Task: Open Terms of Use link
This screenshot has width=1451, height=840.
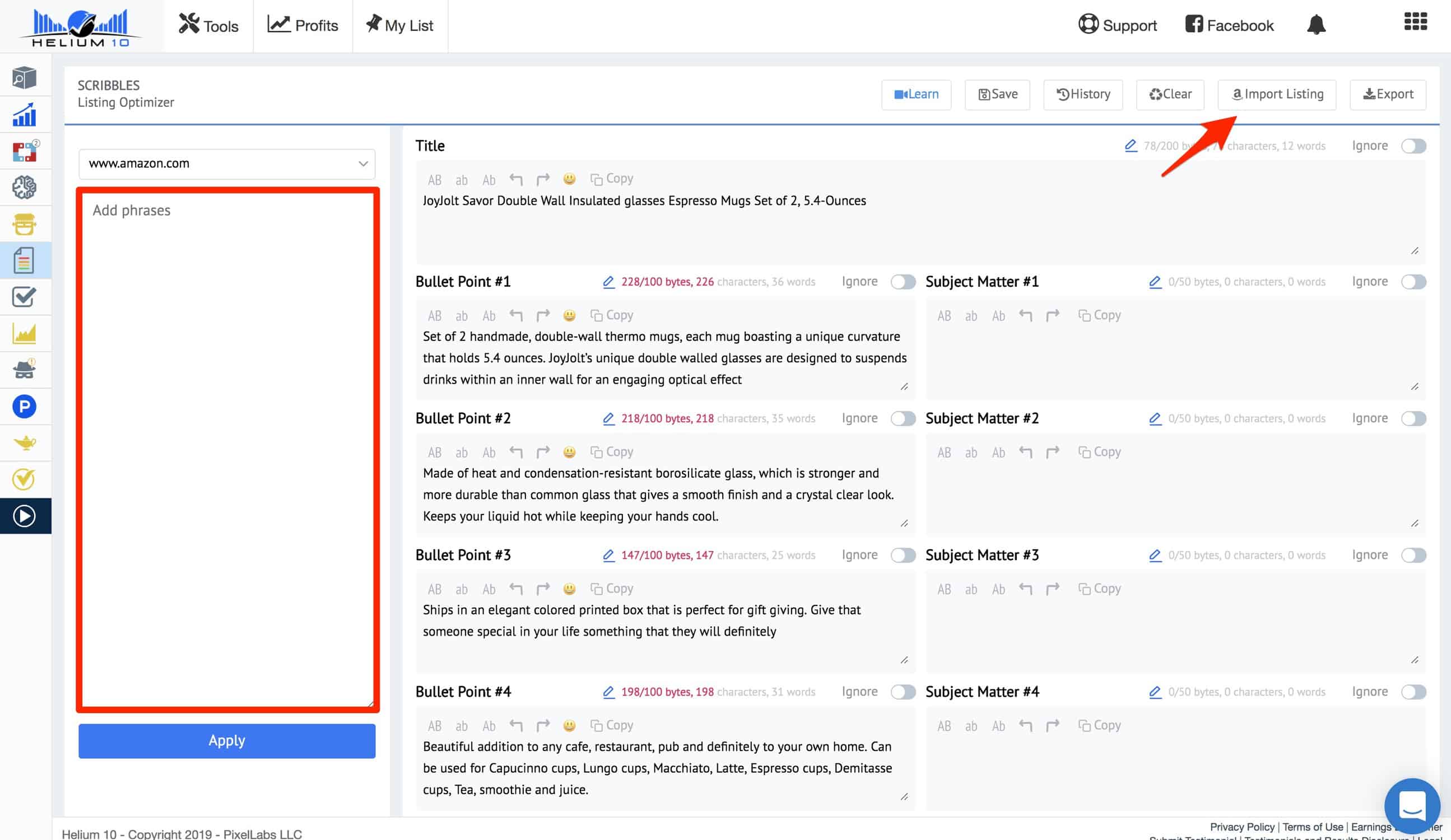Action: coord(1313,827)
